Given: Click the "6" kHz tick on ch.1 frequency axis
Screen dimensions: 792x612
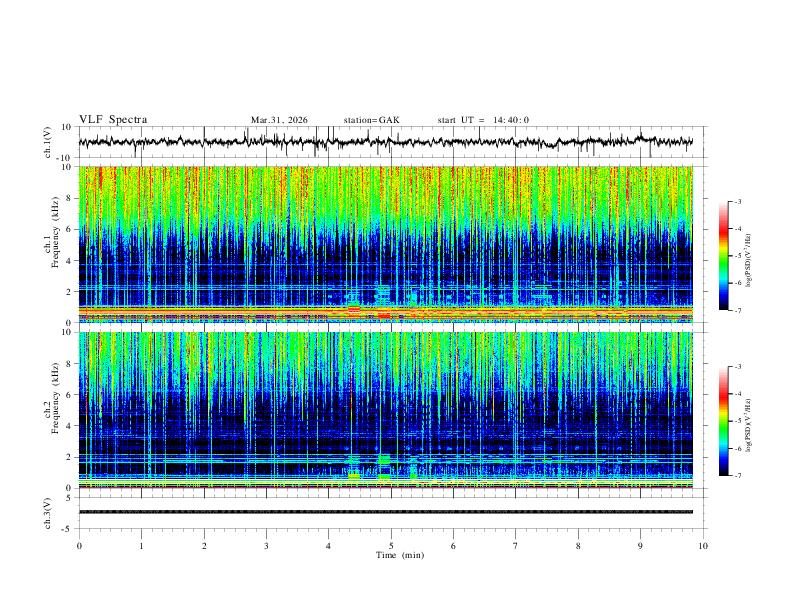Looking at the screenshot, I should (x=71, y=230).
